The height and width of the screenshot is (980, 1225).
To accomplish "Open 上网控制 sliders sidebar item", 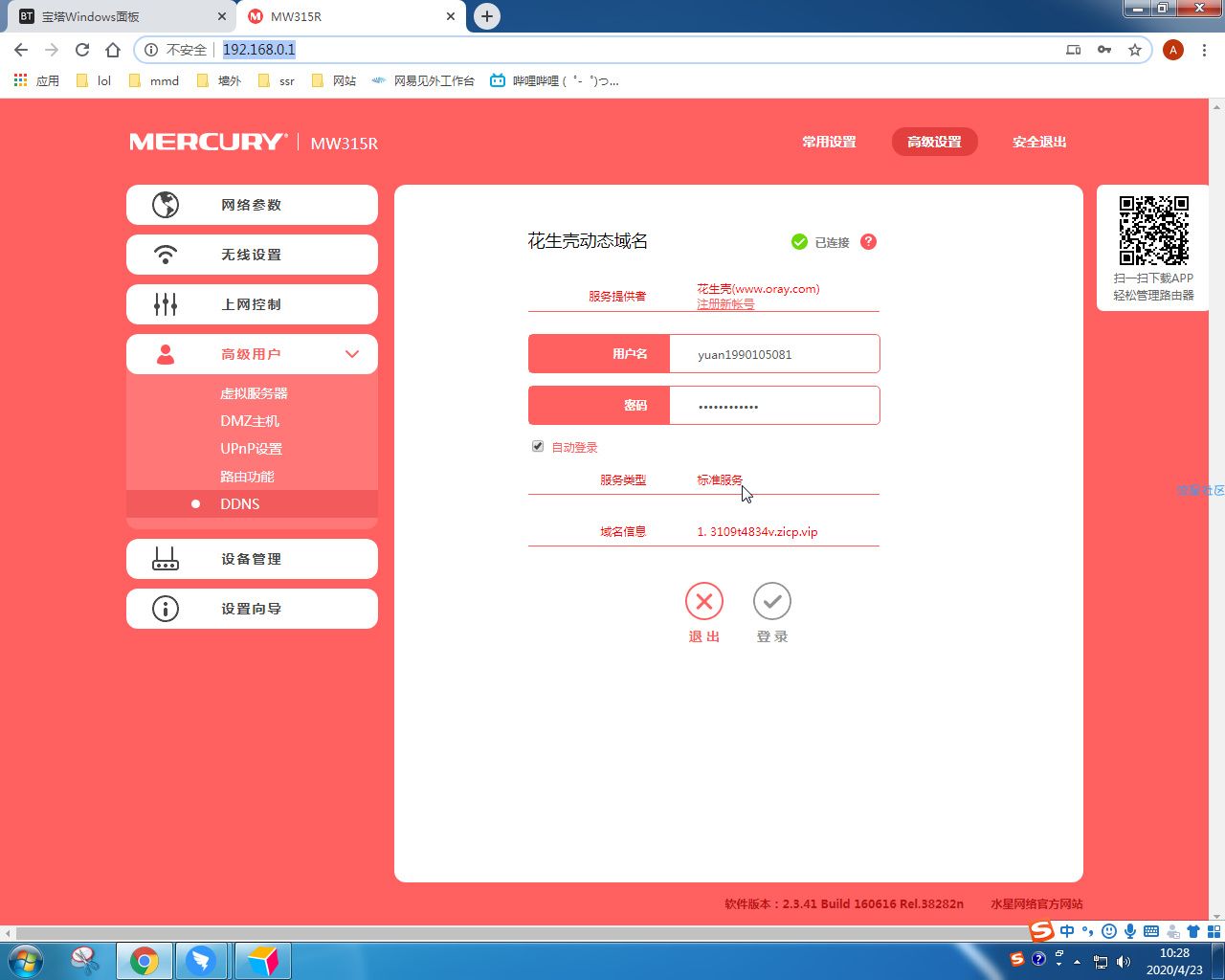I will click(x=252, y=304).
